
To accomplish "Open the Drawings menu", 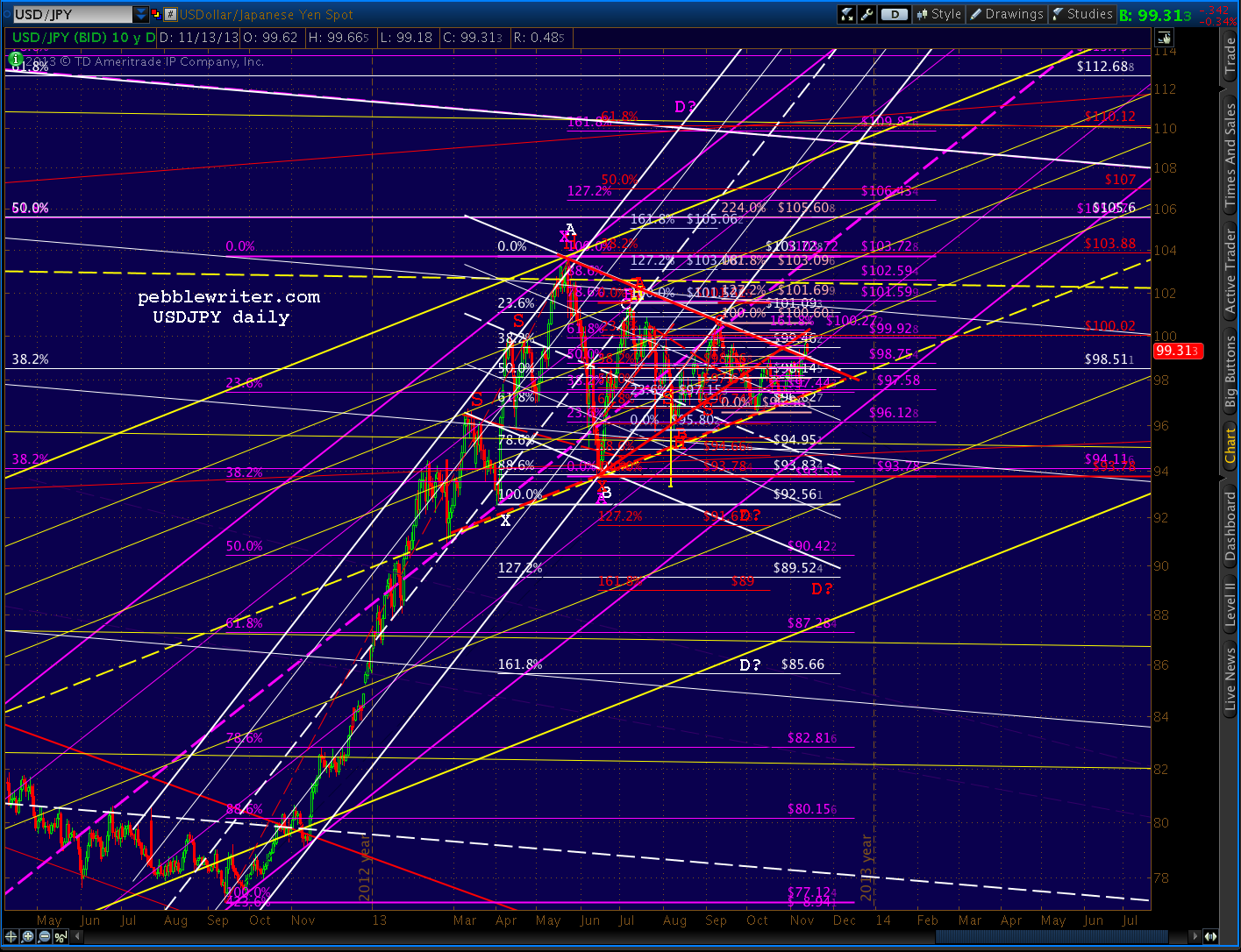I will [1006, 14].
